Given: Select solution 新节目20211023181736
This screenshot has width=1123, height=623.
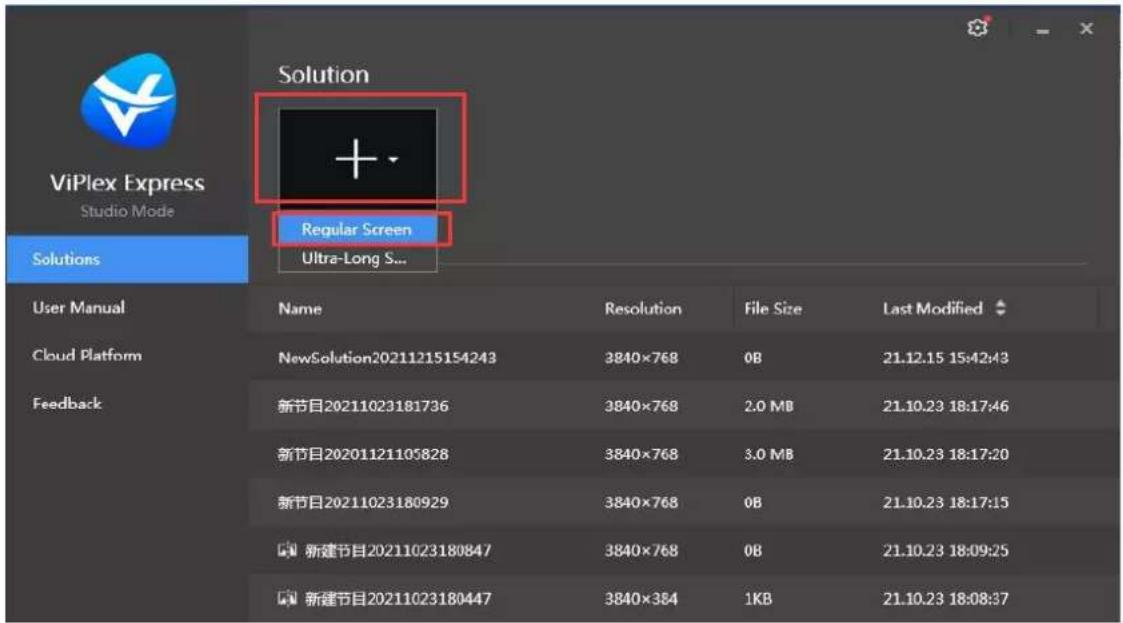Looking at the screenshot, I should tap(683, 405).
